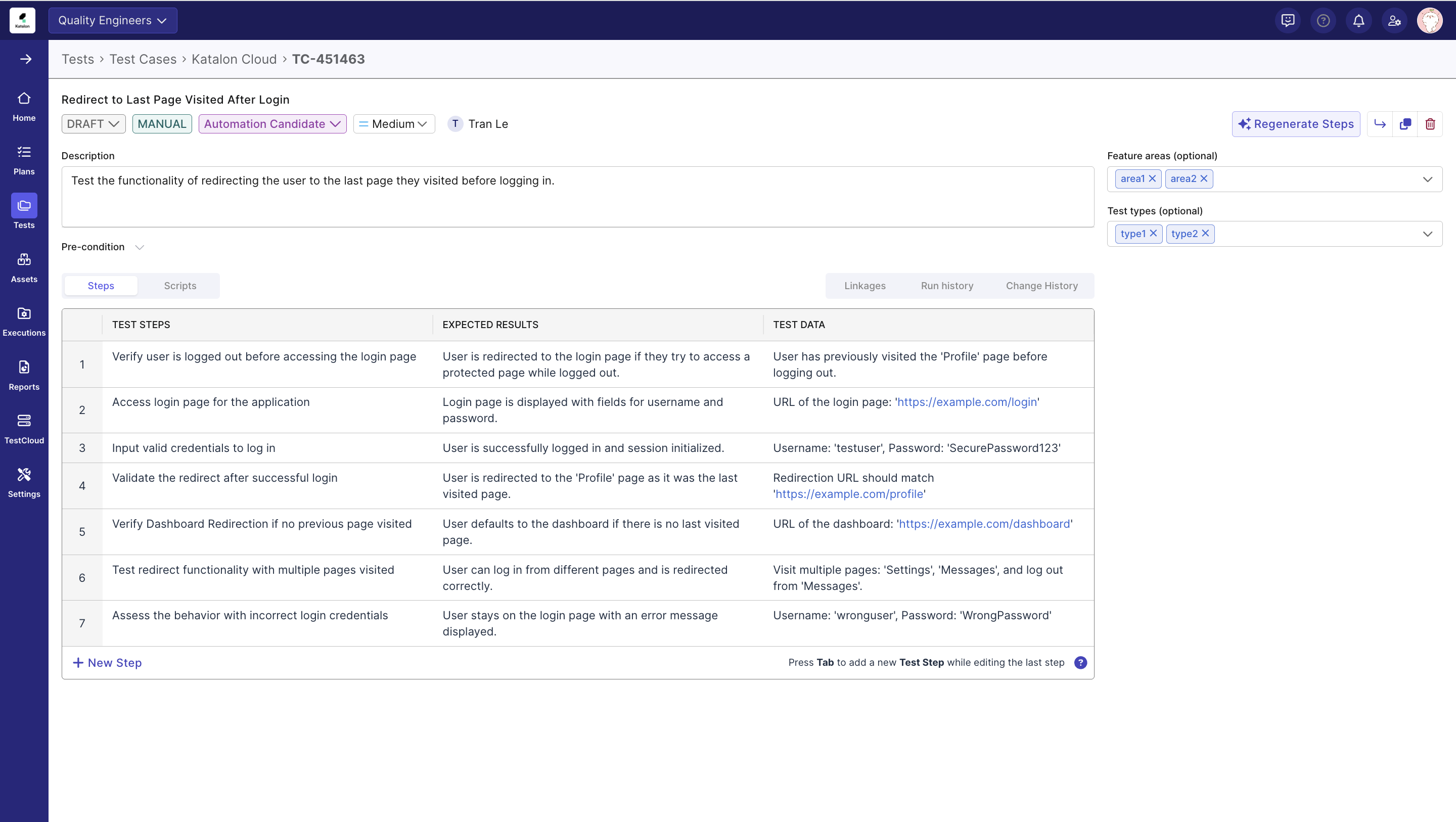The image size is (1456, 822).
Task: Delete the test case with trash icon
Action: pyautogui.click(x=1430, y=124)
